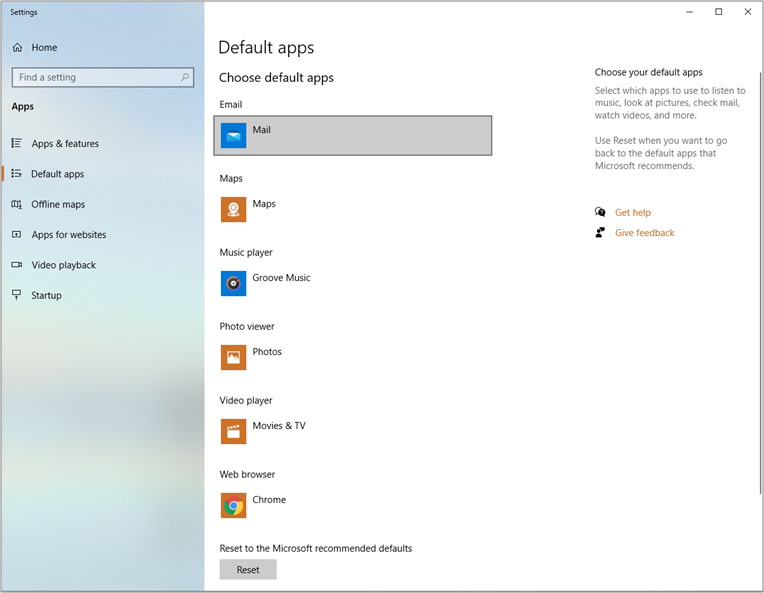
Task: Click the Startup icon in sidebar
Action: point(17,295)
